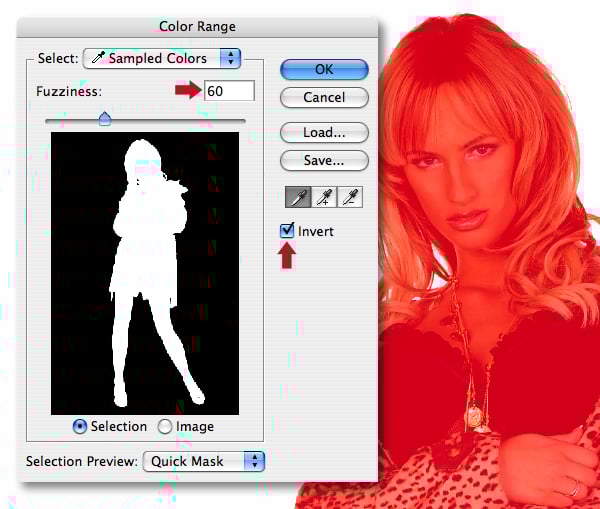This screenshot has width=600, height=509.
Task: Select the Subtract from Sample eyedropper
Action: [350, 197]
